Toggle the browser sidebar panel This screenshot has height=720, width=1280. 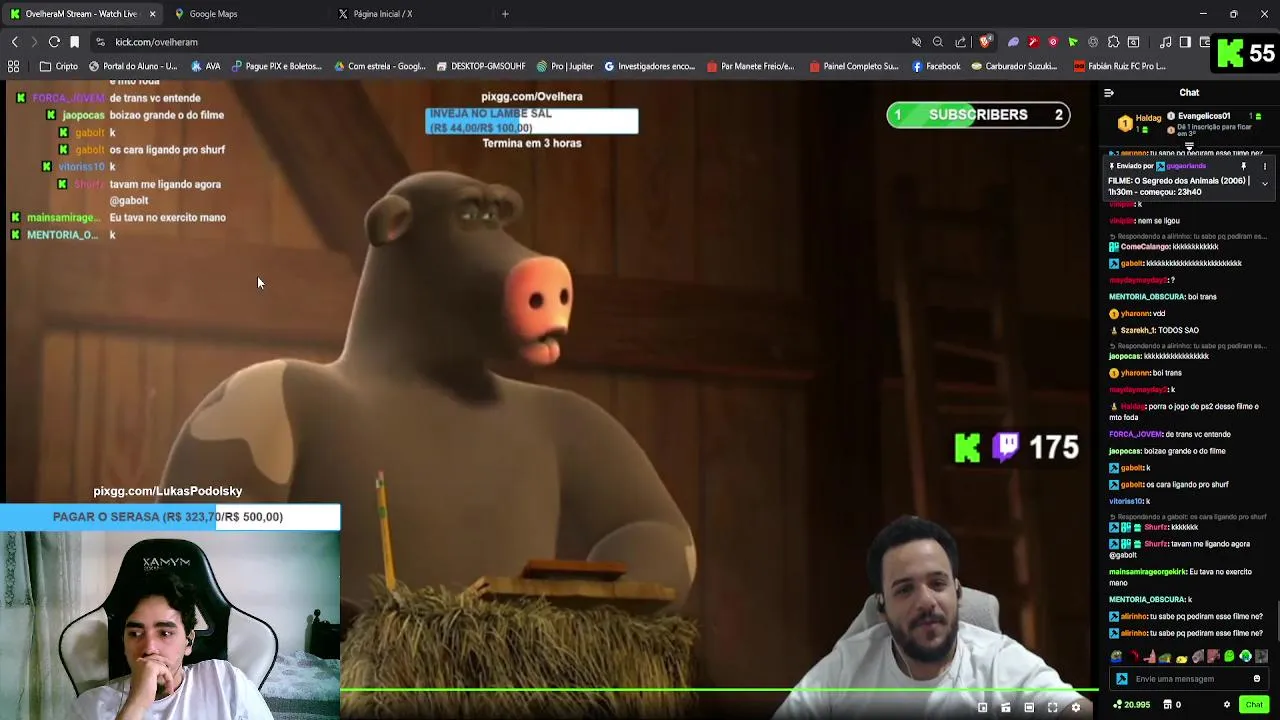pyautogui.click(x=1185, y=42)
